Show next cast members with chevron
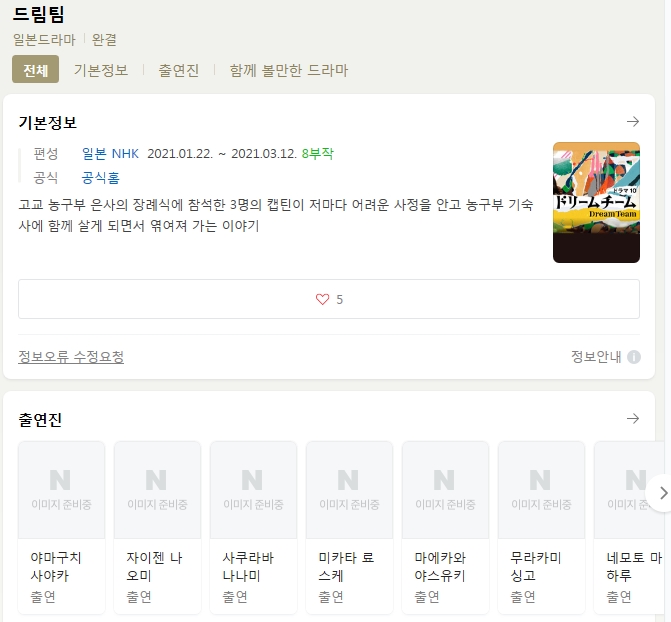The image size is (671, 622). tap(662, 493)
